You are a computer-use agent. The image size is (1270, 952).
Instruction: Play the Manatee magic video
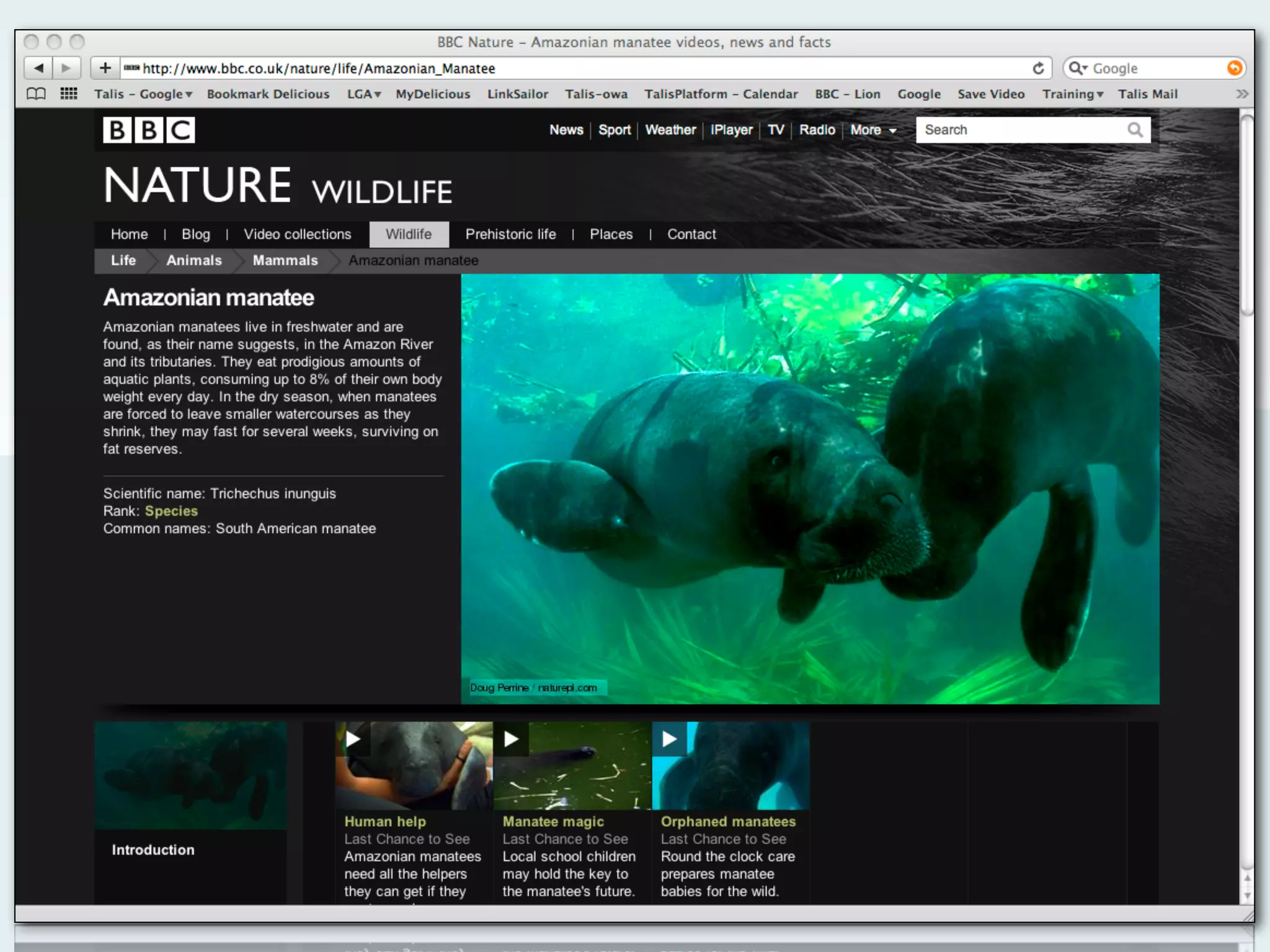pos(511,739)
